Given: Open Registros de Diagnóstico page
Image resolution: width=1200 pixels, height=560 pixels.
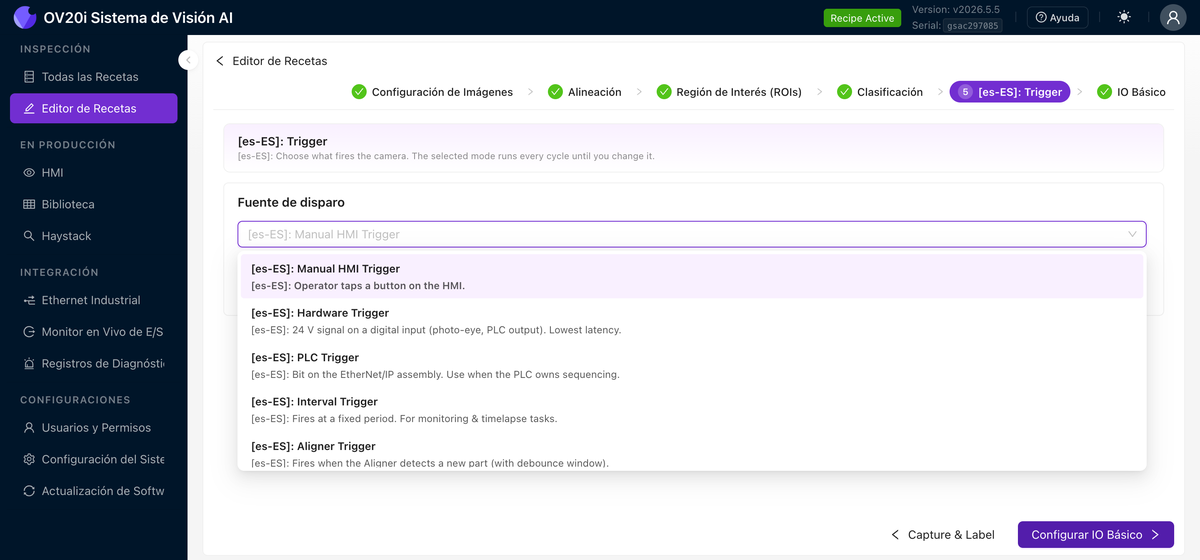Looking at the screenshot, I should pyautogui.click(x=94, y=364).
